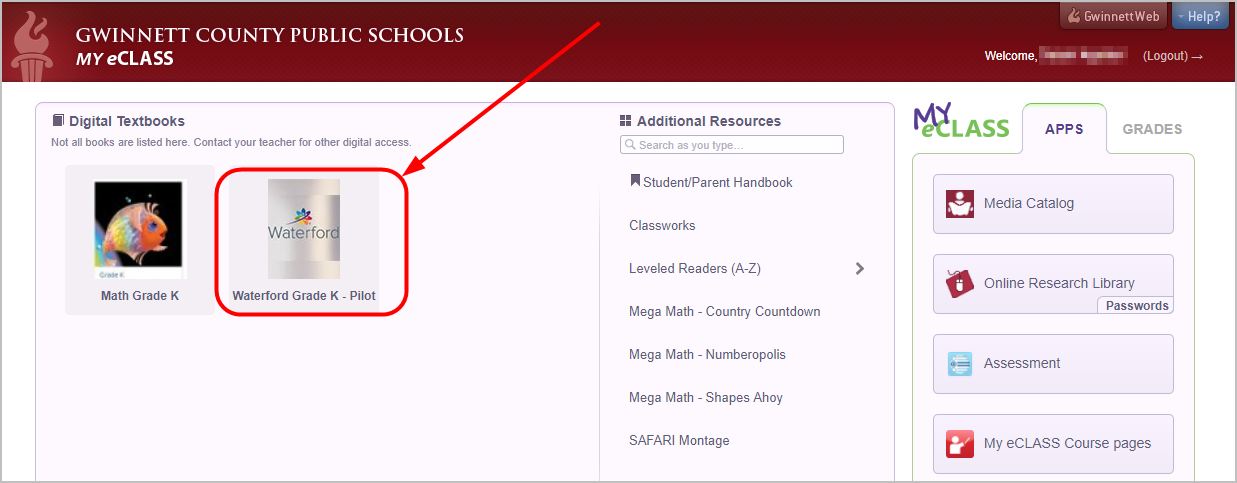Open the Media Catalog app
Screen dimensions: 1237x483
click(x=1053, y=204)
